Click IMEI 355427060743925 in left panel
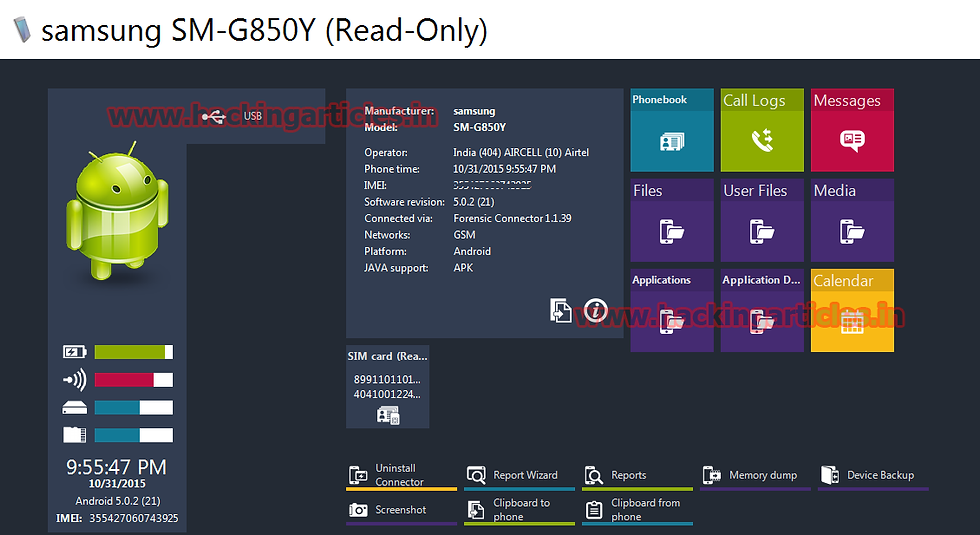The image size is (980, 535). pos(117,518)
